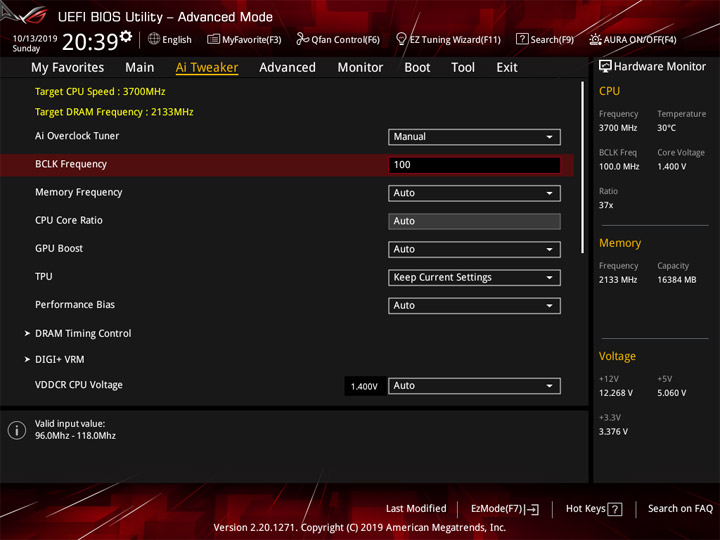Screen dimensions: 720x540
Task: Click Search(F9) label
Action: click(552, 39)
